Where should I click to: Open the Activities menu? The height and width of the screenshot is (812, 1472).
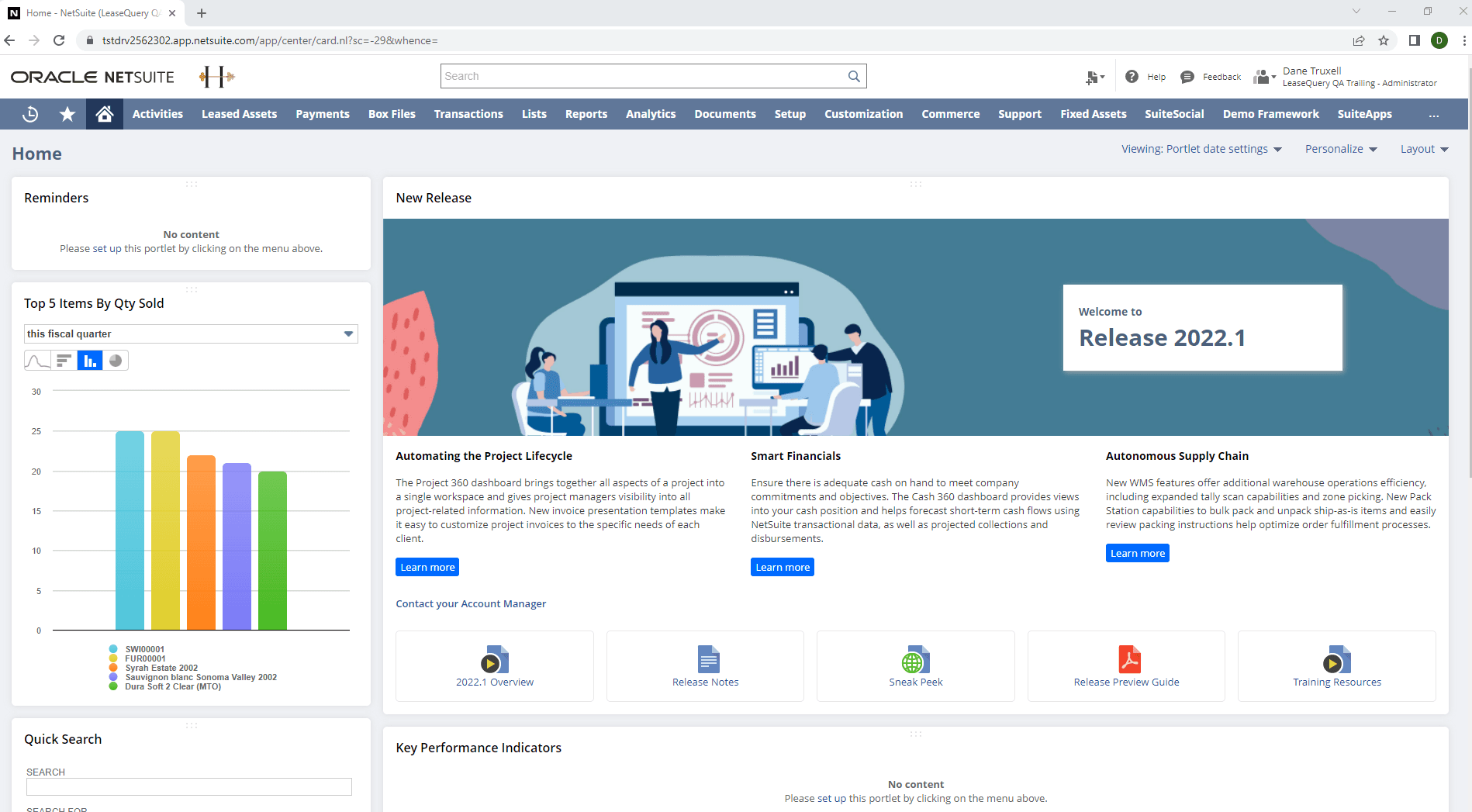pos(157,114)
